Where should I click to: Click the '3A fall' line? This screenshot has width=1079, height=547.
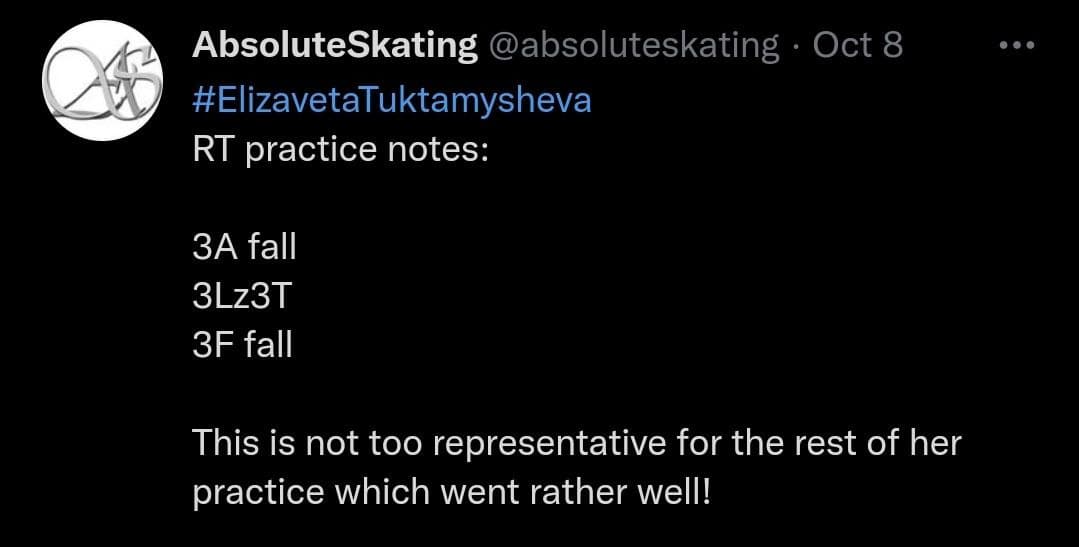(244, 248)
